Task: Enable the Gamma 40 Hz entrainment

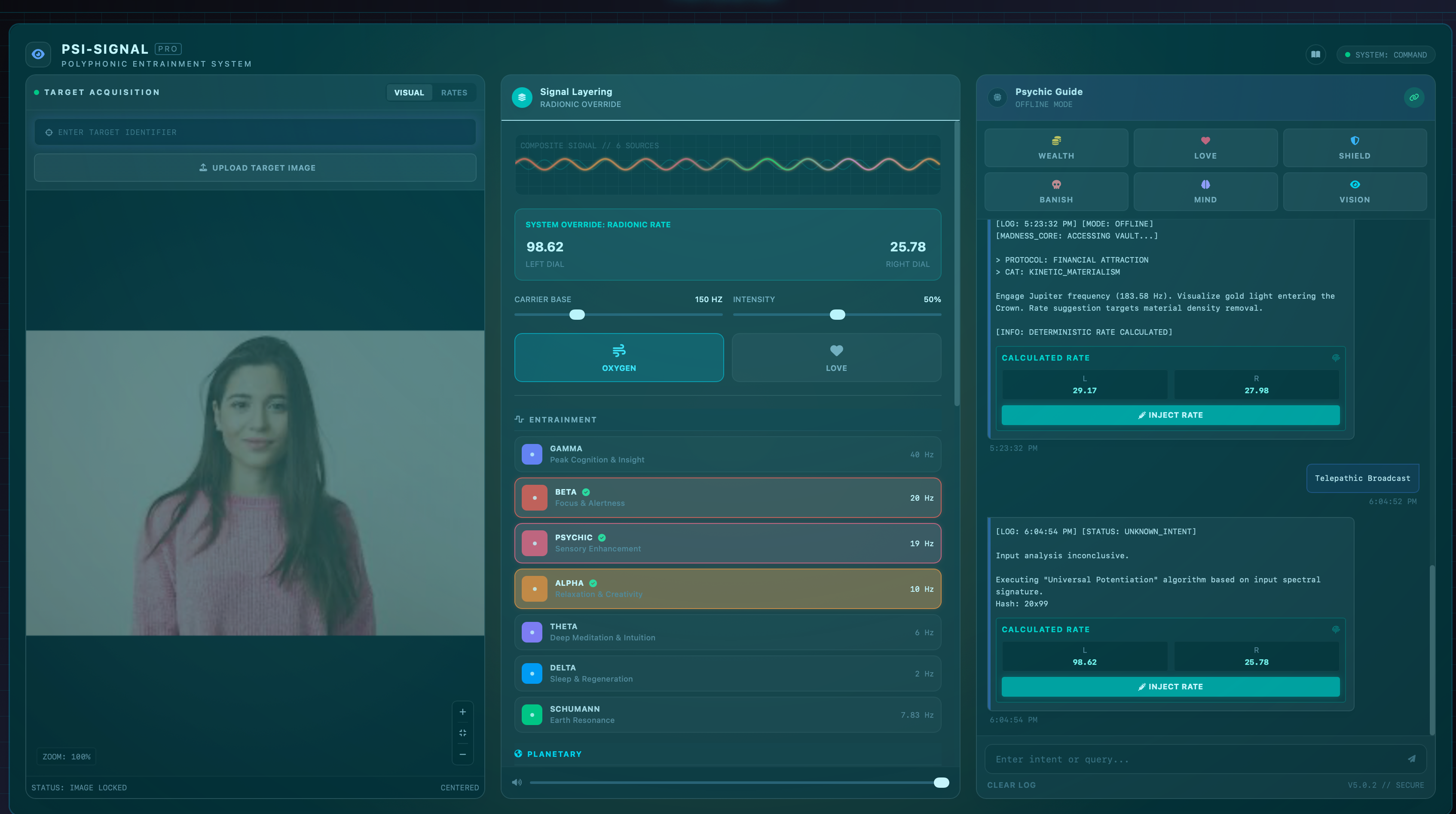Action: click(727, 454)
